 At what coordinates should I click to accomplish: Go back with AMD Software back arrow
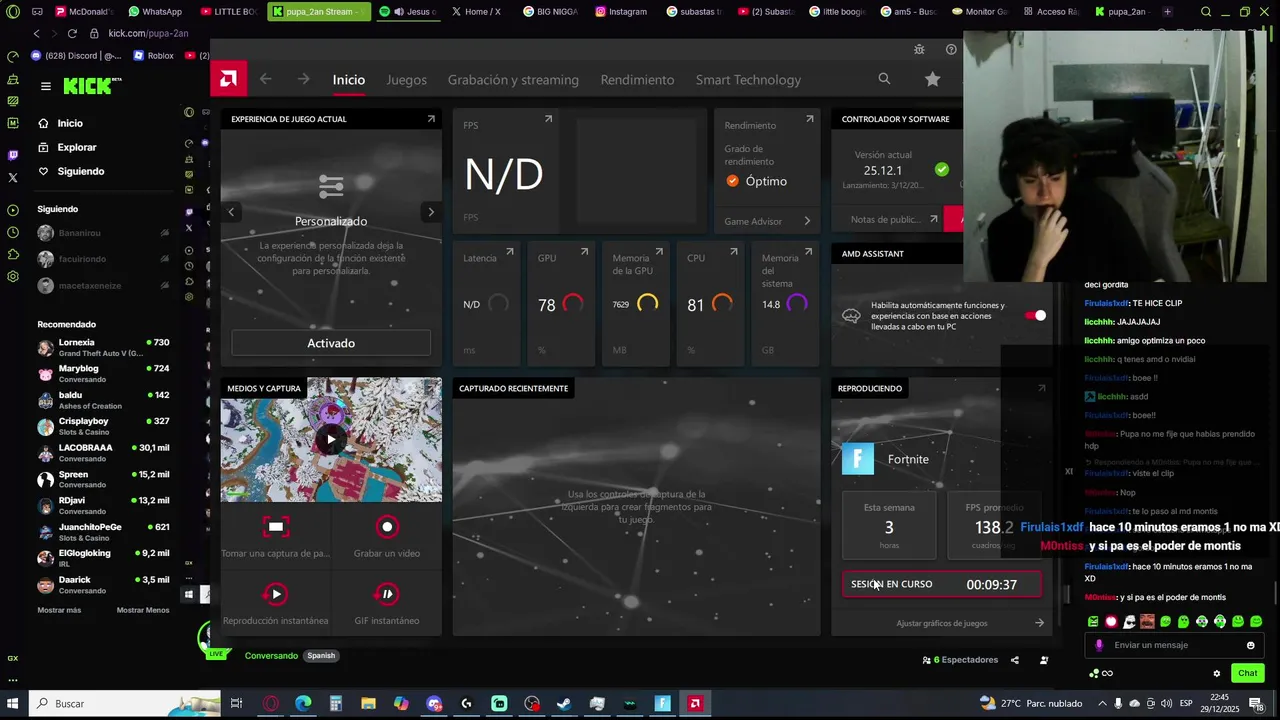[x=265, y=79]
